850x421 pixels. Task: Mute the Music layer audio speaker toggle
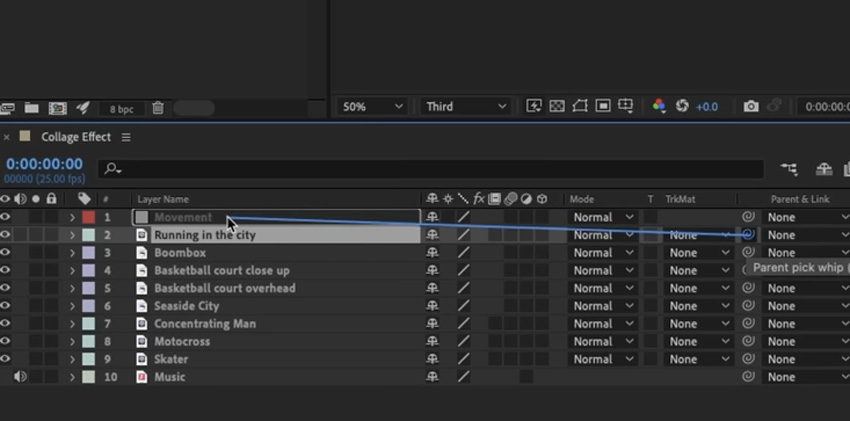tap(20, 377)
